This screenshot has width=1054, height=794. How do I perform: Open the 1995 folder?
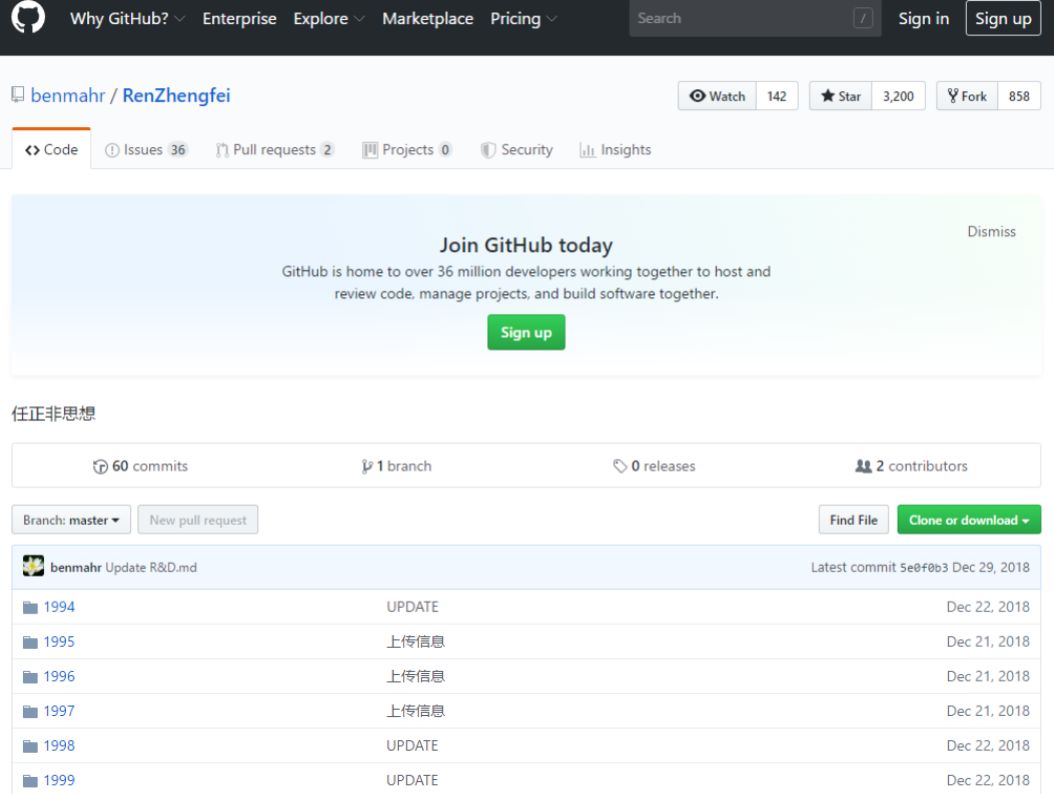tap(59, 642)
